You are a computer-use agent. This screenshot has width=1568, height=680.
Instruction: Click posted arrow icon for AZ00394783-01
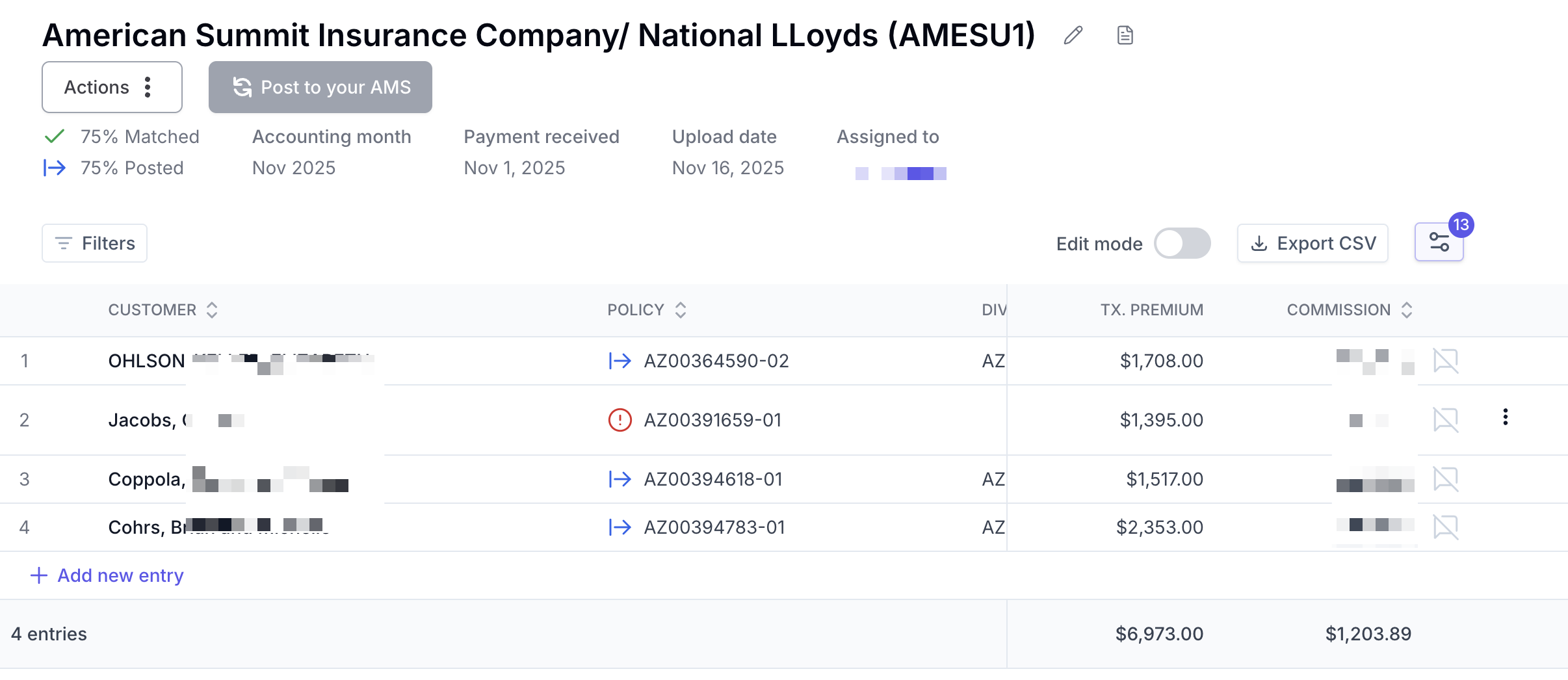pos(620,527)
